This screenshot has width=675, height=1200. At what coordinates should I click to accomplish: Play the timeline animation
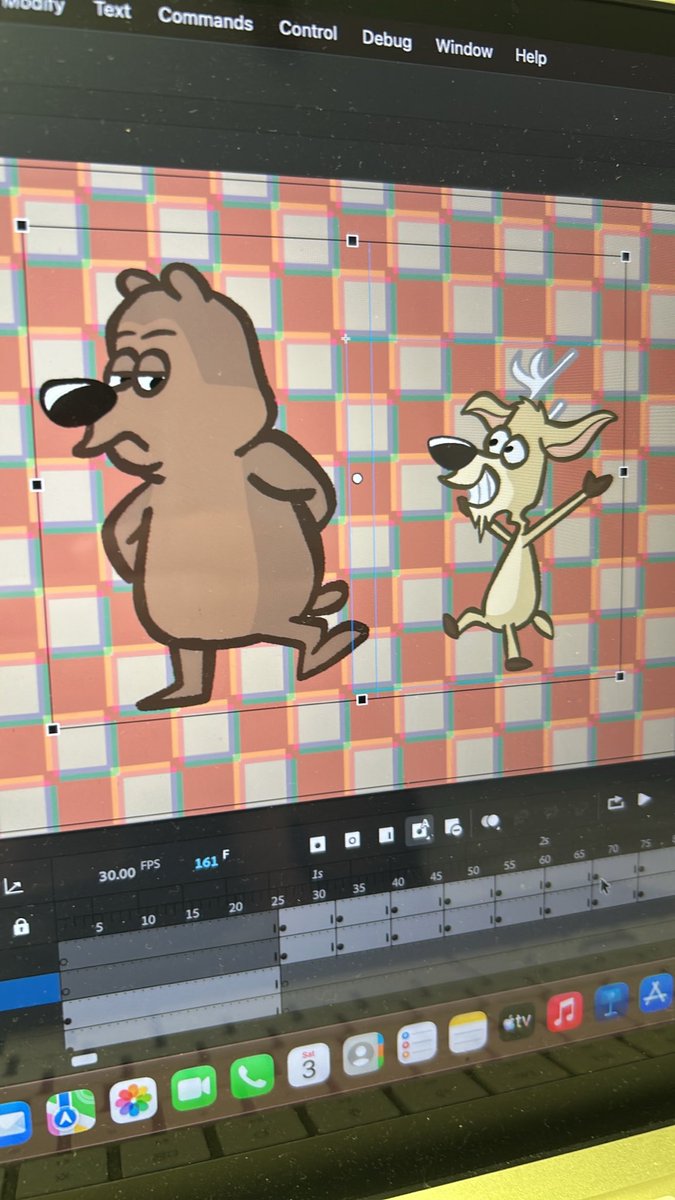point(645,799)
